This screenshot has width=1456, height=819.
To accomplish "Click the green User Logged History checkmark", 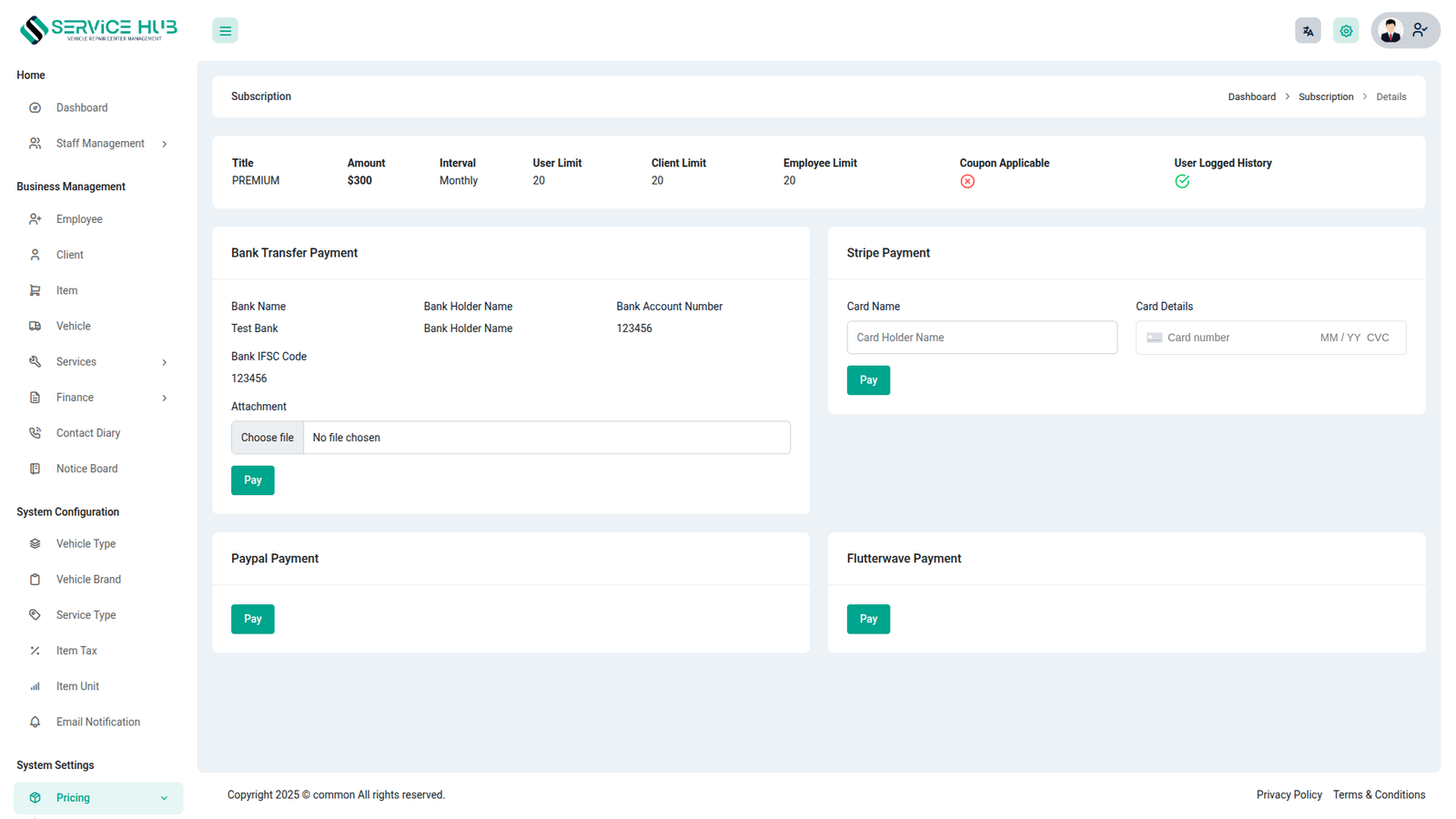I will pos(1182,182).
